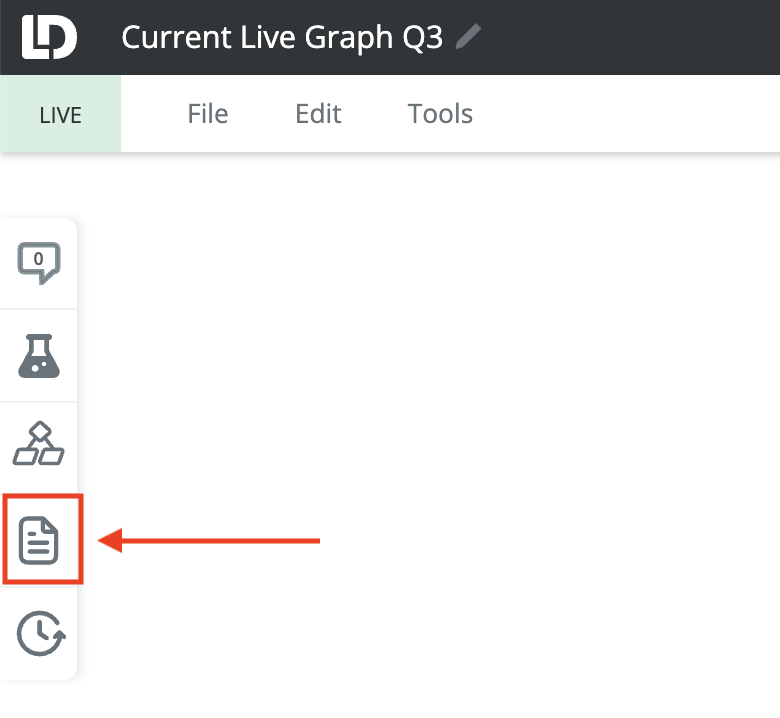Click the blank canvas area
Image resolution: width=780 pixels, height=718 pixels.
coord(450,400)
